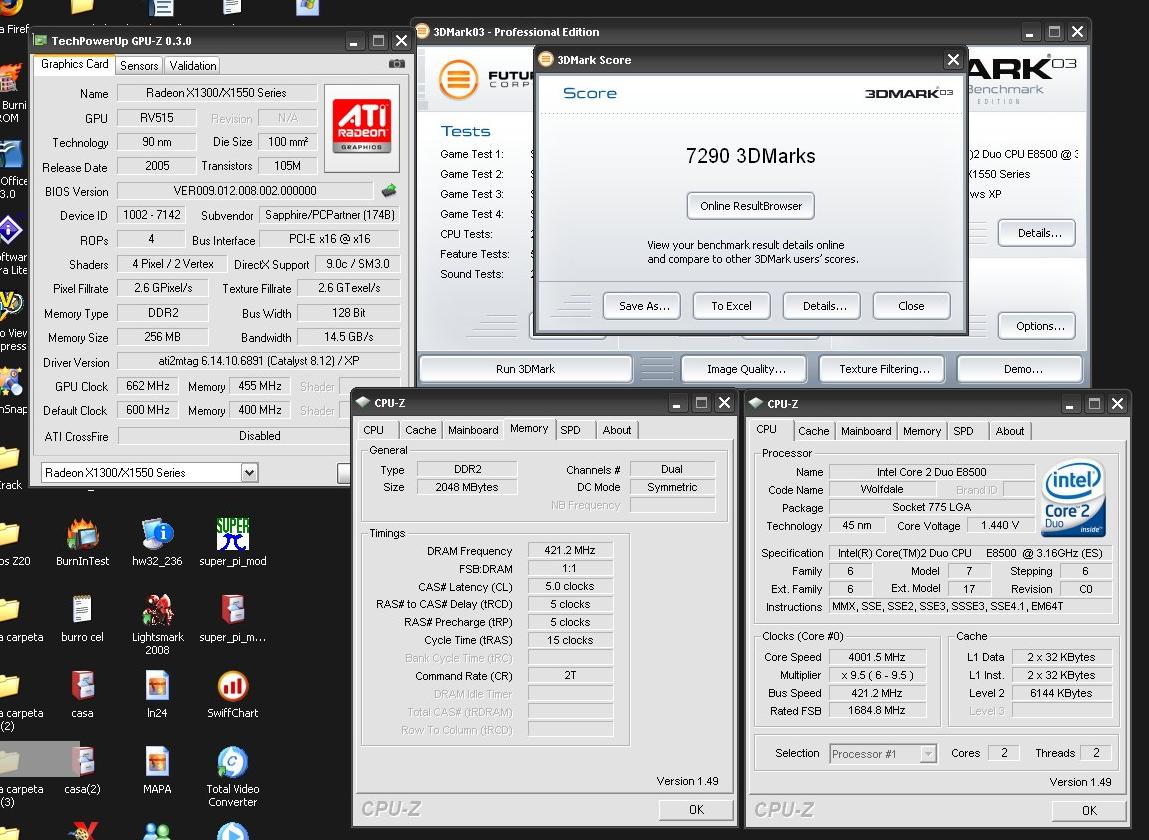Open Memory tab in CPU-Z processor window
Viewport: 1149px width, 840px height.
pyautogui.click(x=922, y=431)
